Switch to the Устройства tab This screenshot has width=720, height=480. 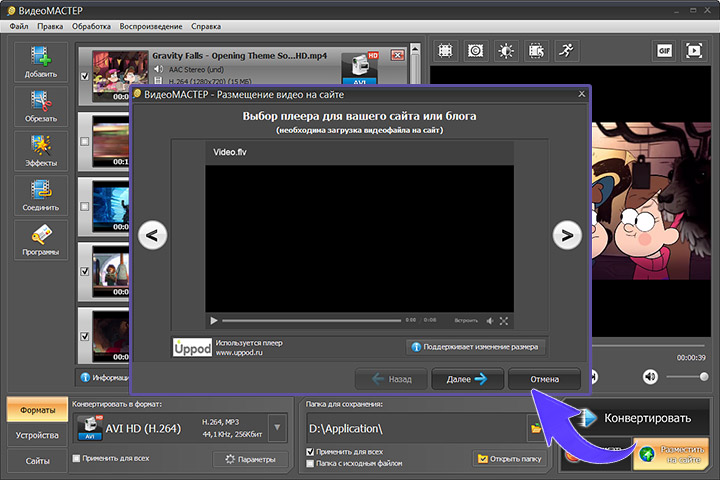click(x=37, y=435)
